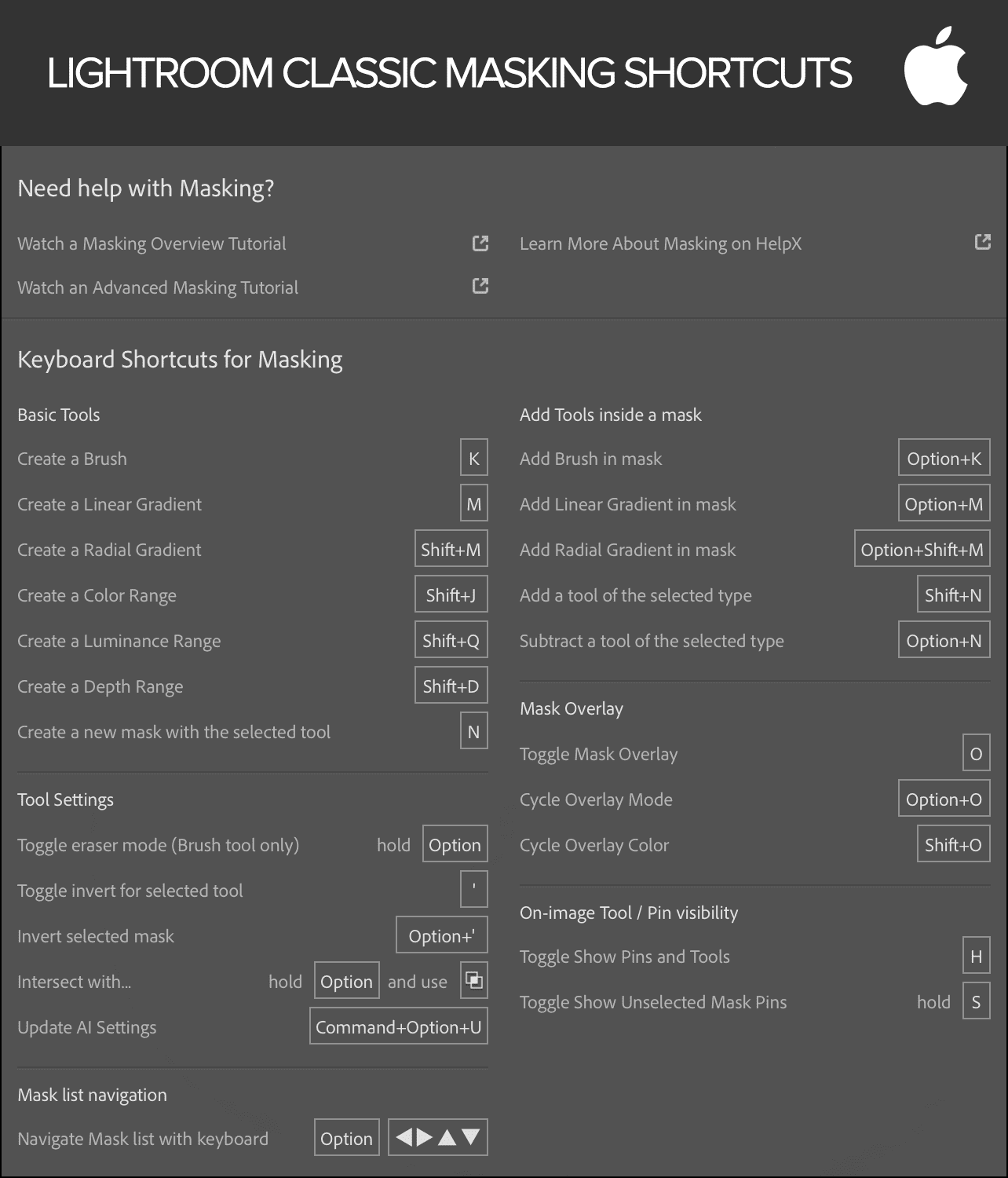
Task: Click 'On-image Tool / Pin visibility' heading
Action: (x=629, y=913)
